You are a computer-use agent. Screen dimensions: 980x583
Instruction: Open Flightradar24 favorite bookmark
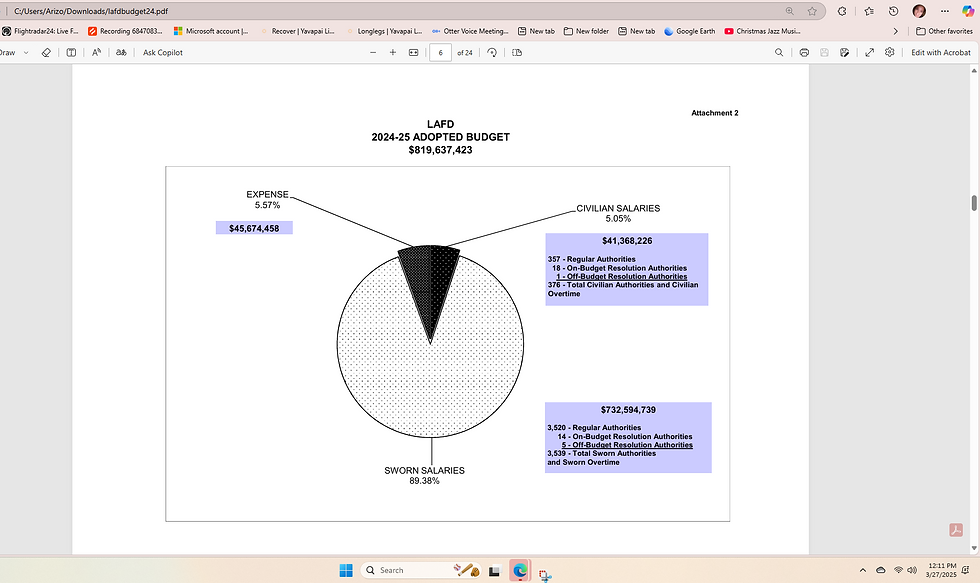41,31
